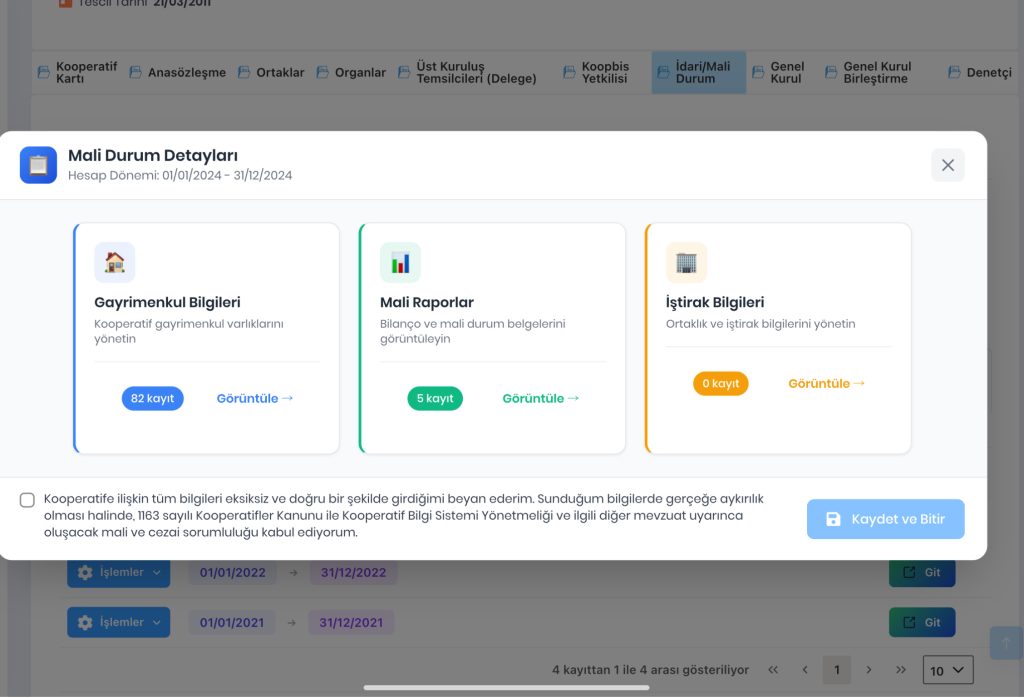Click the folder icon next to Anasözleşme
This screenshot has width=1024, height=697.
[x=135, y=73]
